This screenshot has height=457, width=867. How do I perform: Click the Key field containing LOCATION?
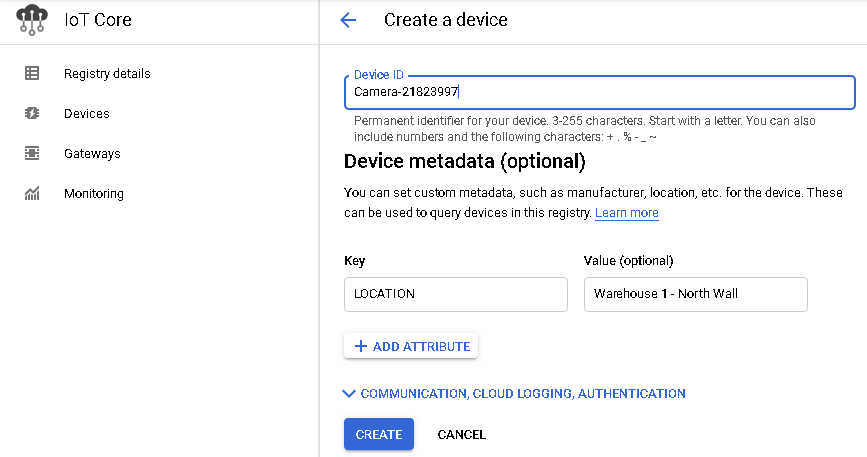click(456, 295)
